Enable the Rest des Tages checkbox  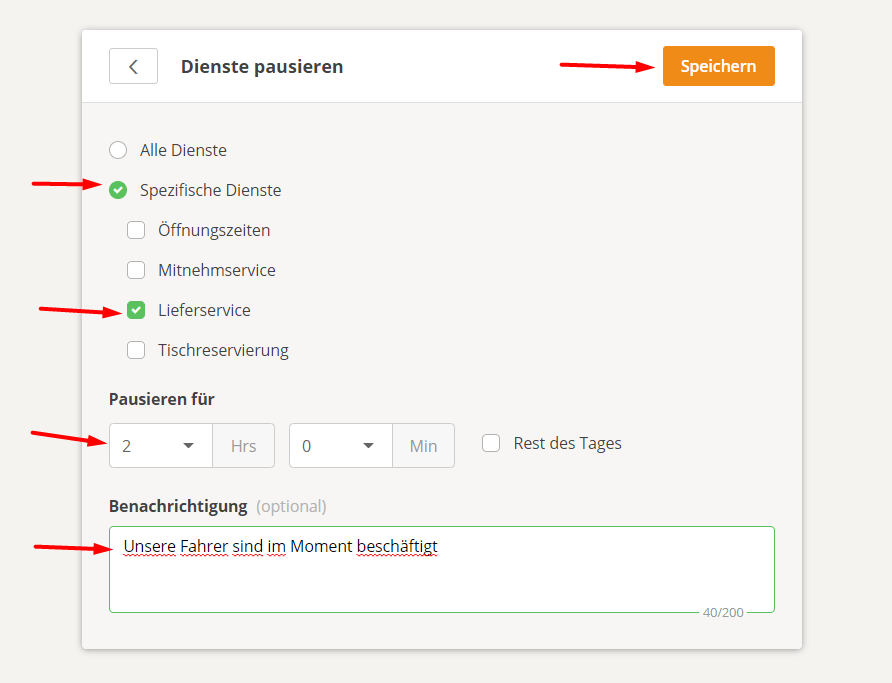point(491,442)
